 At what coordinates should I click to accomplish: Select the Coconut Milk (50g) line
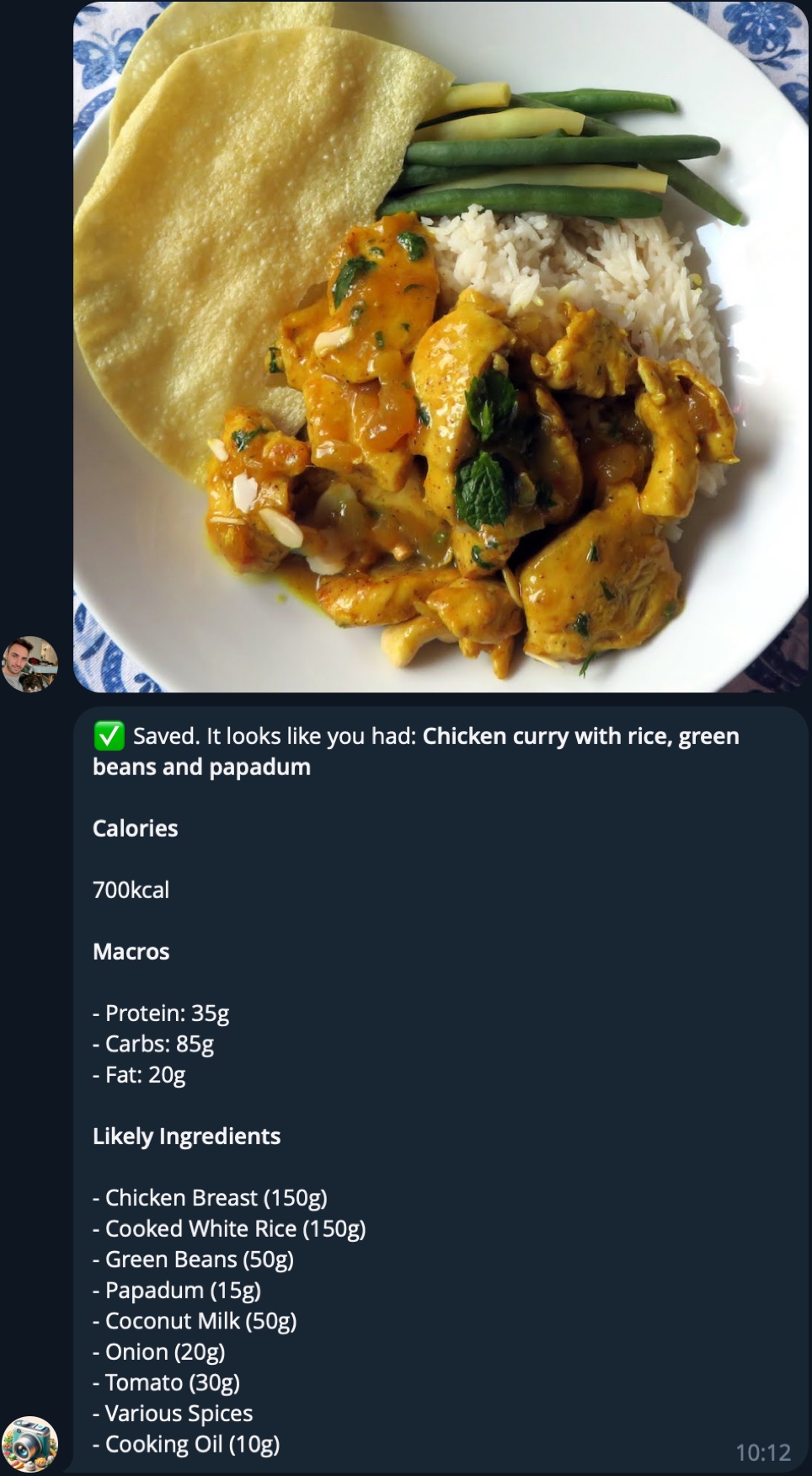click(x=195, y=1321)
